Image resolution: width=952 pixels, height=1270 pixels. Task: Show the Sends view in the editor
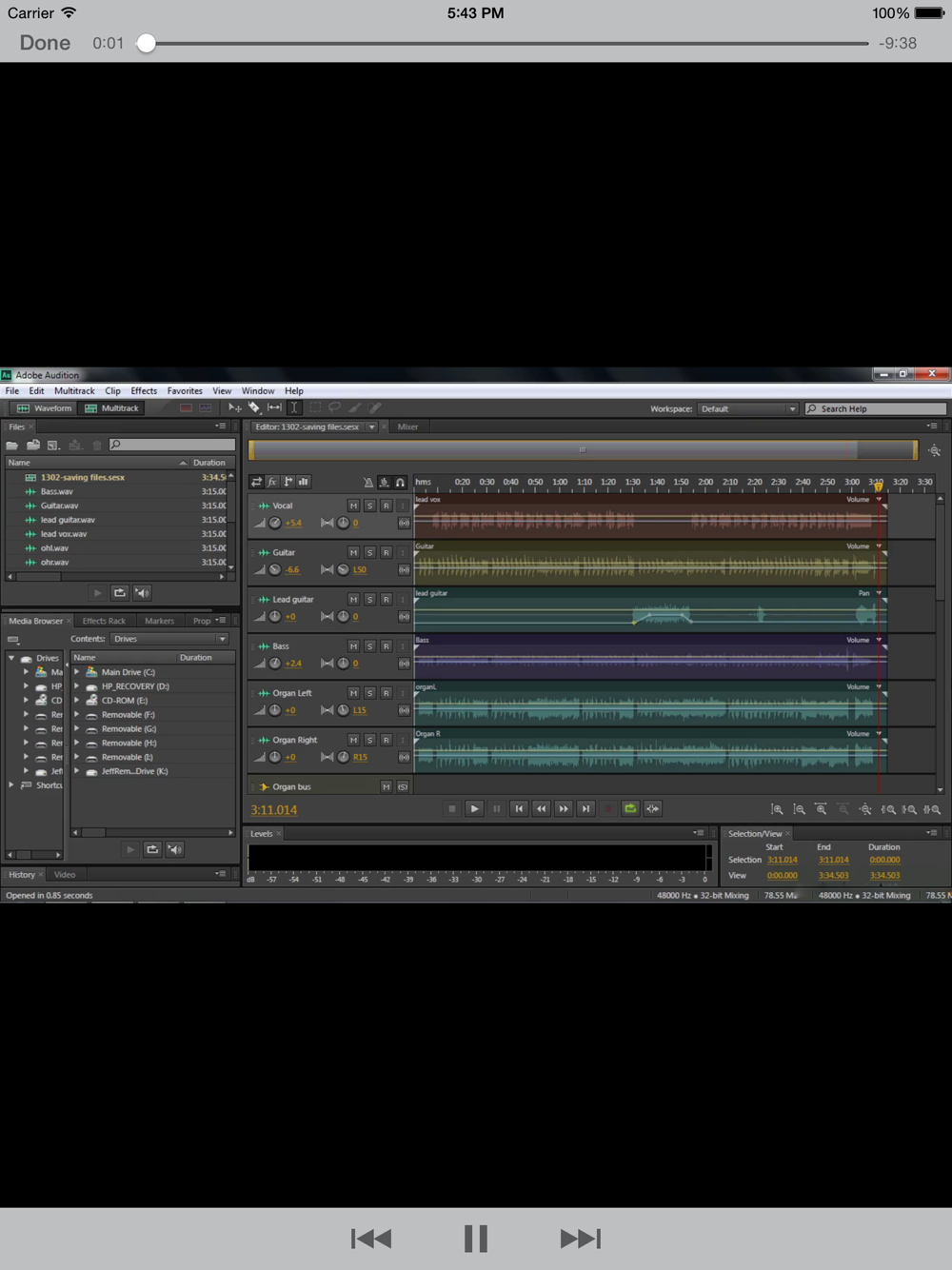point(288,483)
